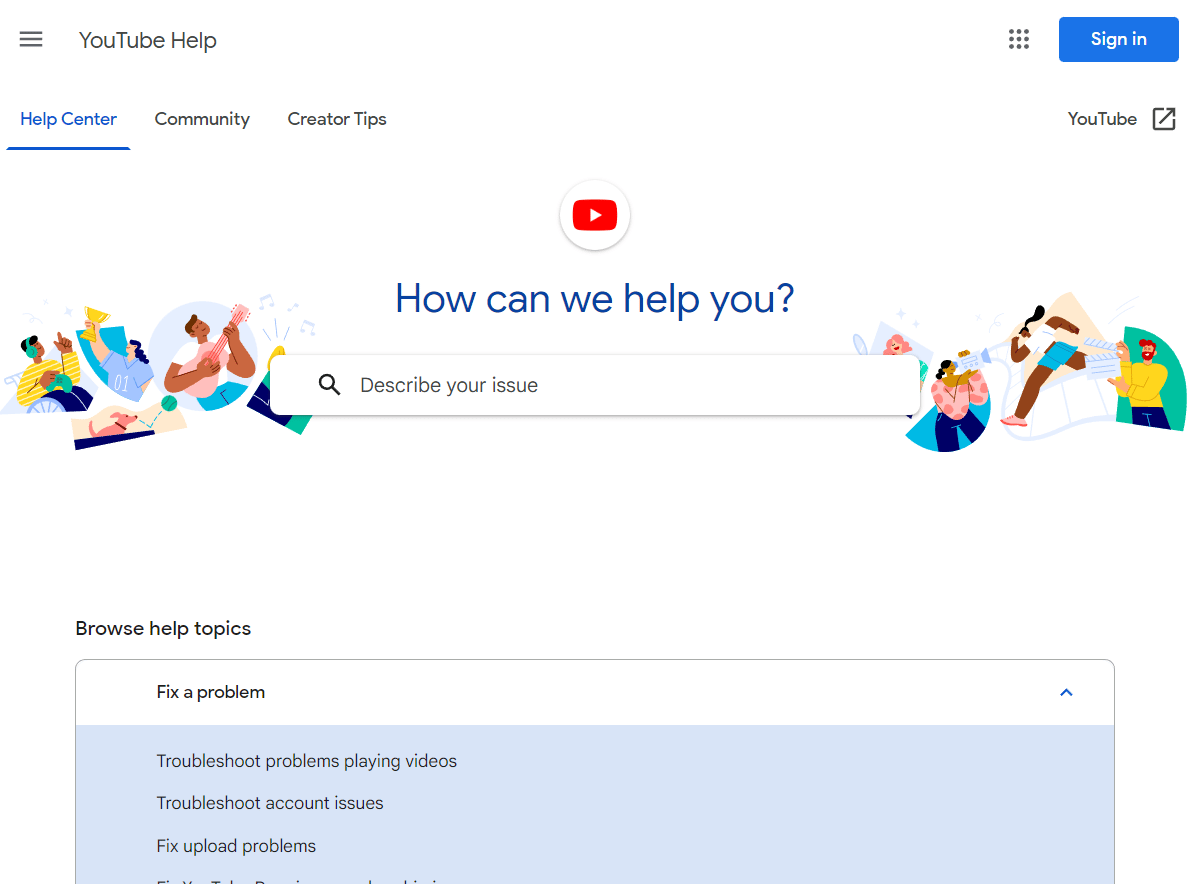Click the YouTube link in header
The height and width of the screenshot is (884, 1200).
tap(1102, 119)
